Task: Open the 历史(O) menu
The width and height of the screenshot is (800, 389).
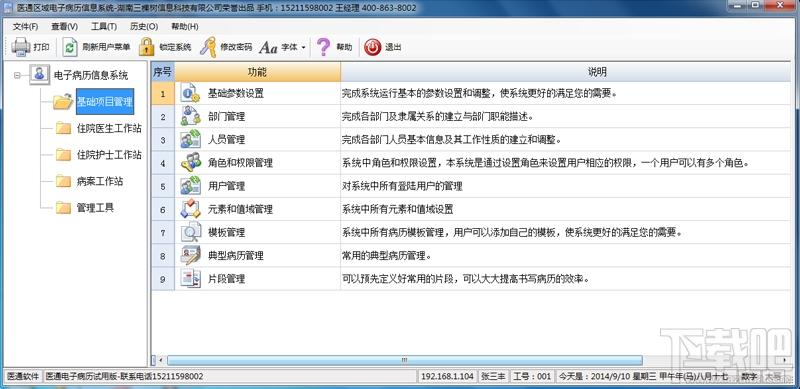Action: click(144, 27)
